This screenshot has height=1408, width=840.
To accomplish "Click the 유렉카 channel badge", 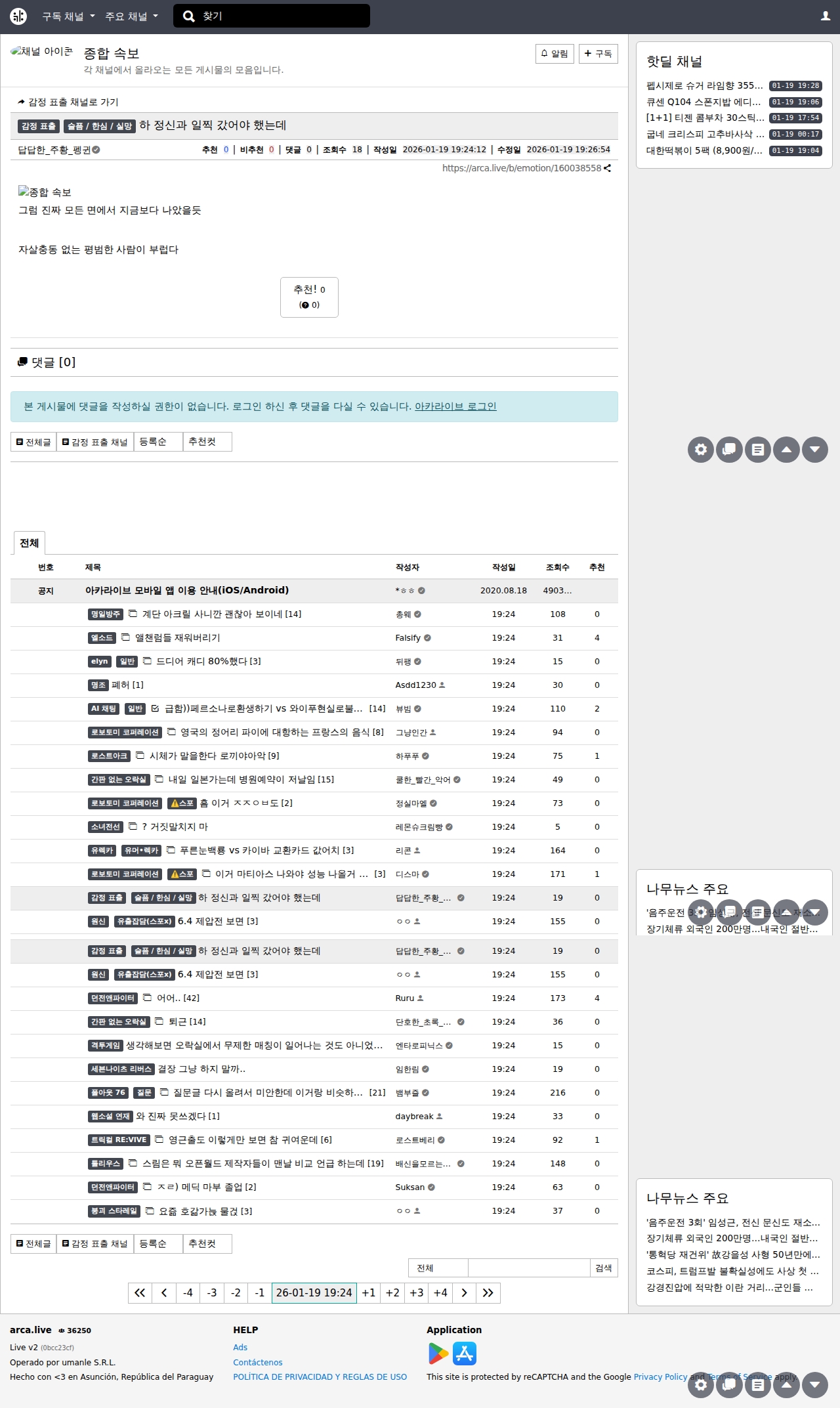I will 102,851.
